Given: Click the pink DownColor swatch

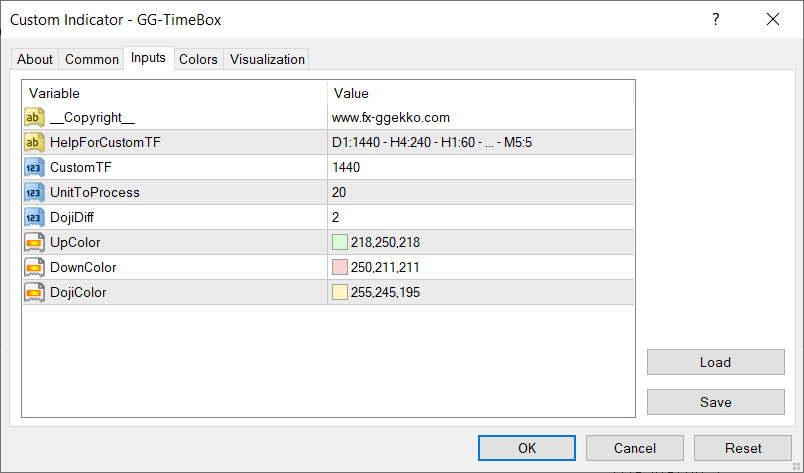Looking at the screenshot, I should point(340,267).
